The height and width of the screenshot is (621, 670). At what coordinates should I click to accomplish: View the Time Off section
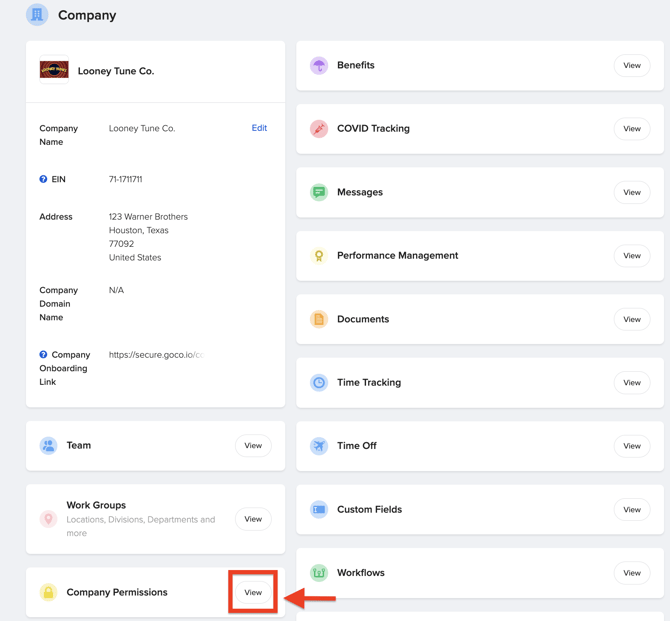[632, 446]
